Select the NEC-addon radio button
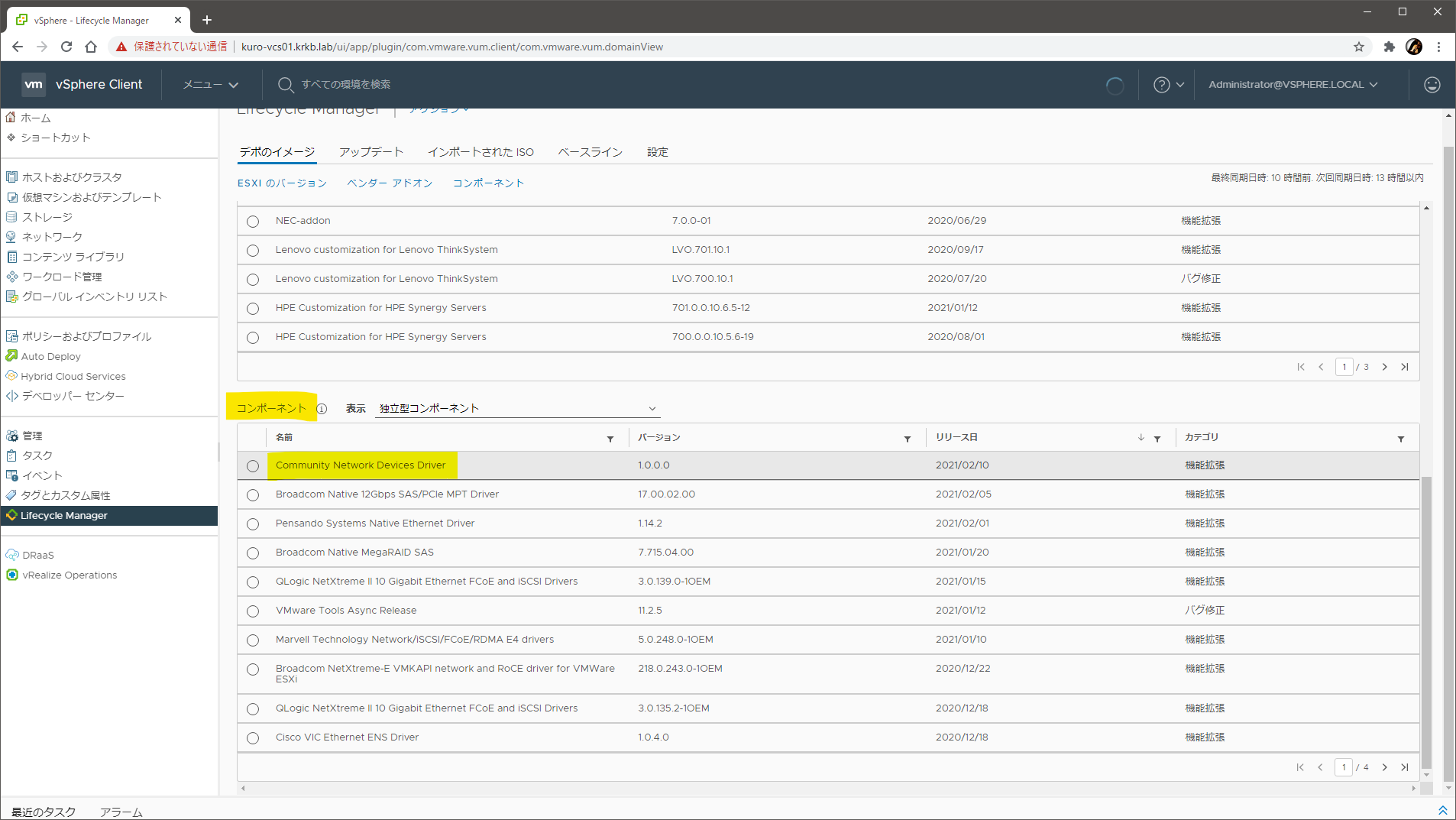This screenshot has width=1456, height=820. click(253, 222)
